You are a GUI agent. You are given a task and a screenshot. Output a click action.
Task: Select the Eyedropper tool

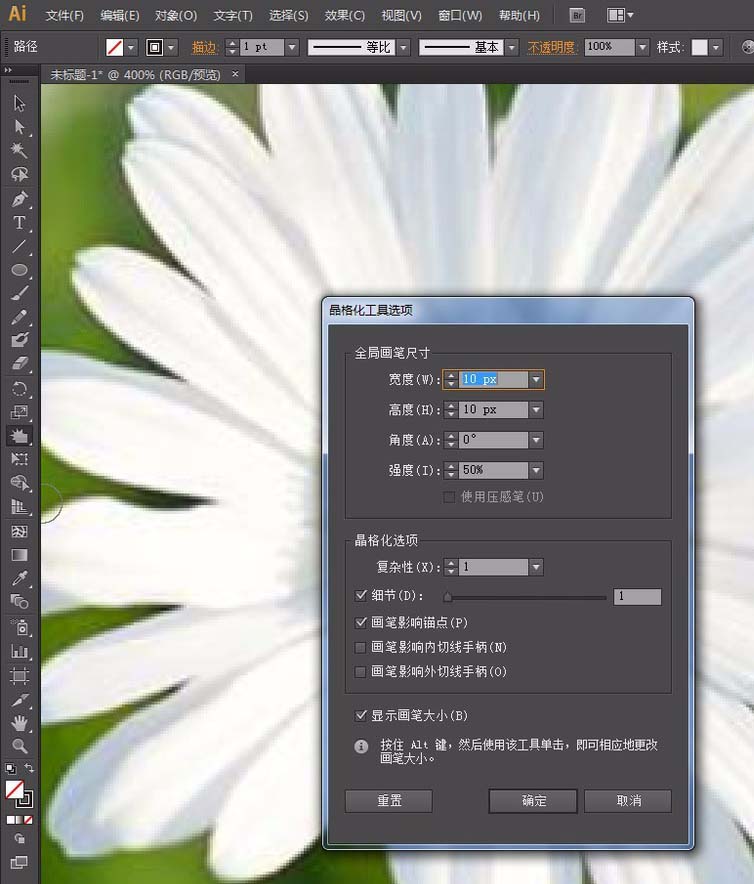pos(19,579)
